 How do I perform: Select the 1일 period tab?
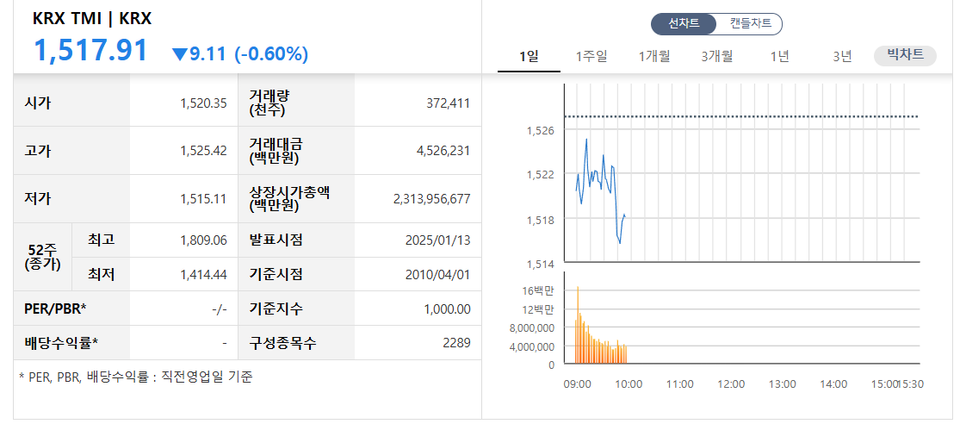pos(529,57)
